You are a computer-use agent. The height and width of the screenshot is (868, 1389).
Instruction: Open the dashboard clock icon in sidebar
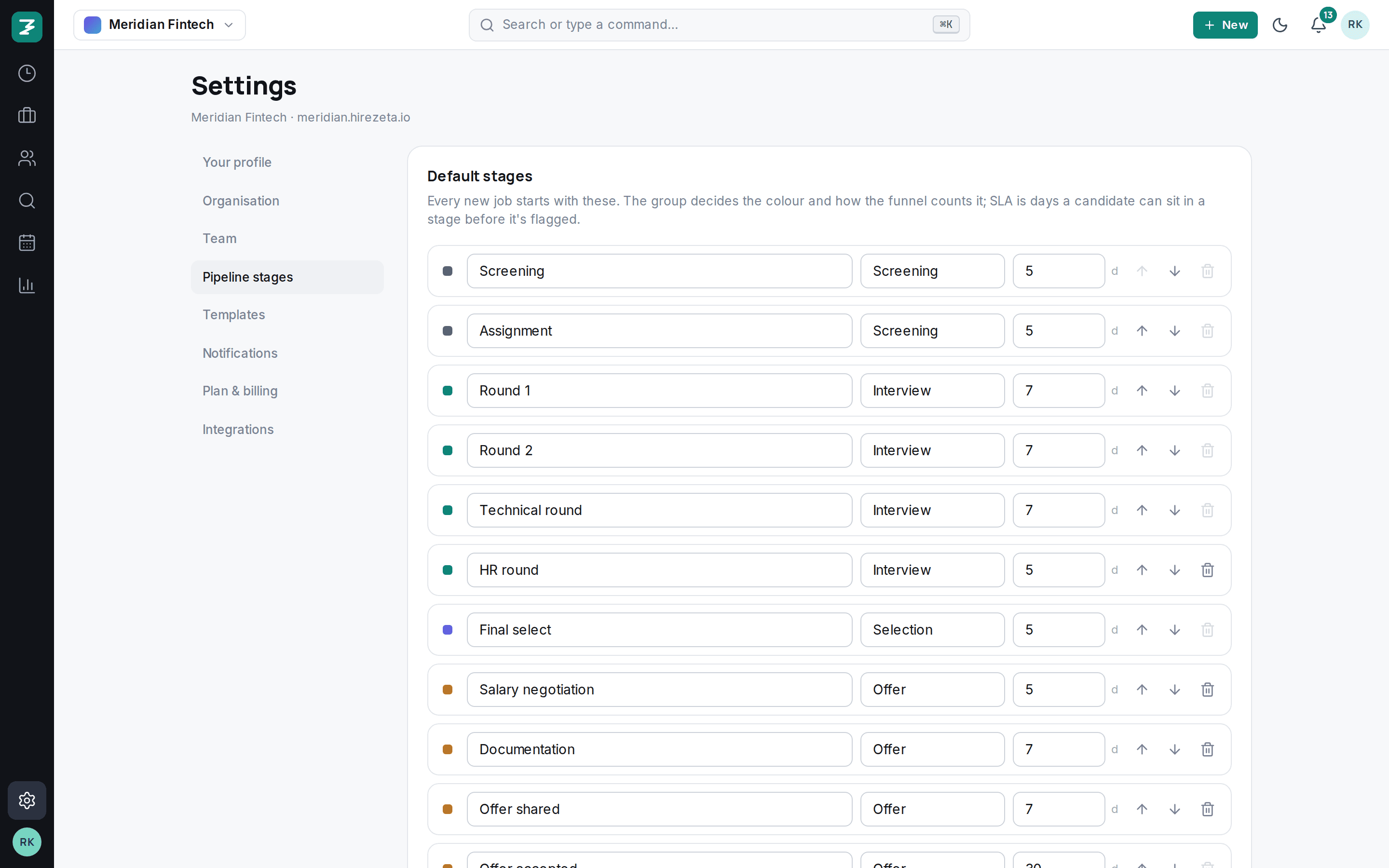tap(27, 73)
